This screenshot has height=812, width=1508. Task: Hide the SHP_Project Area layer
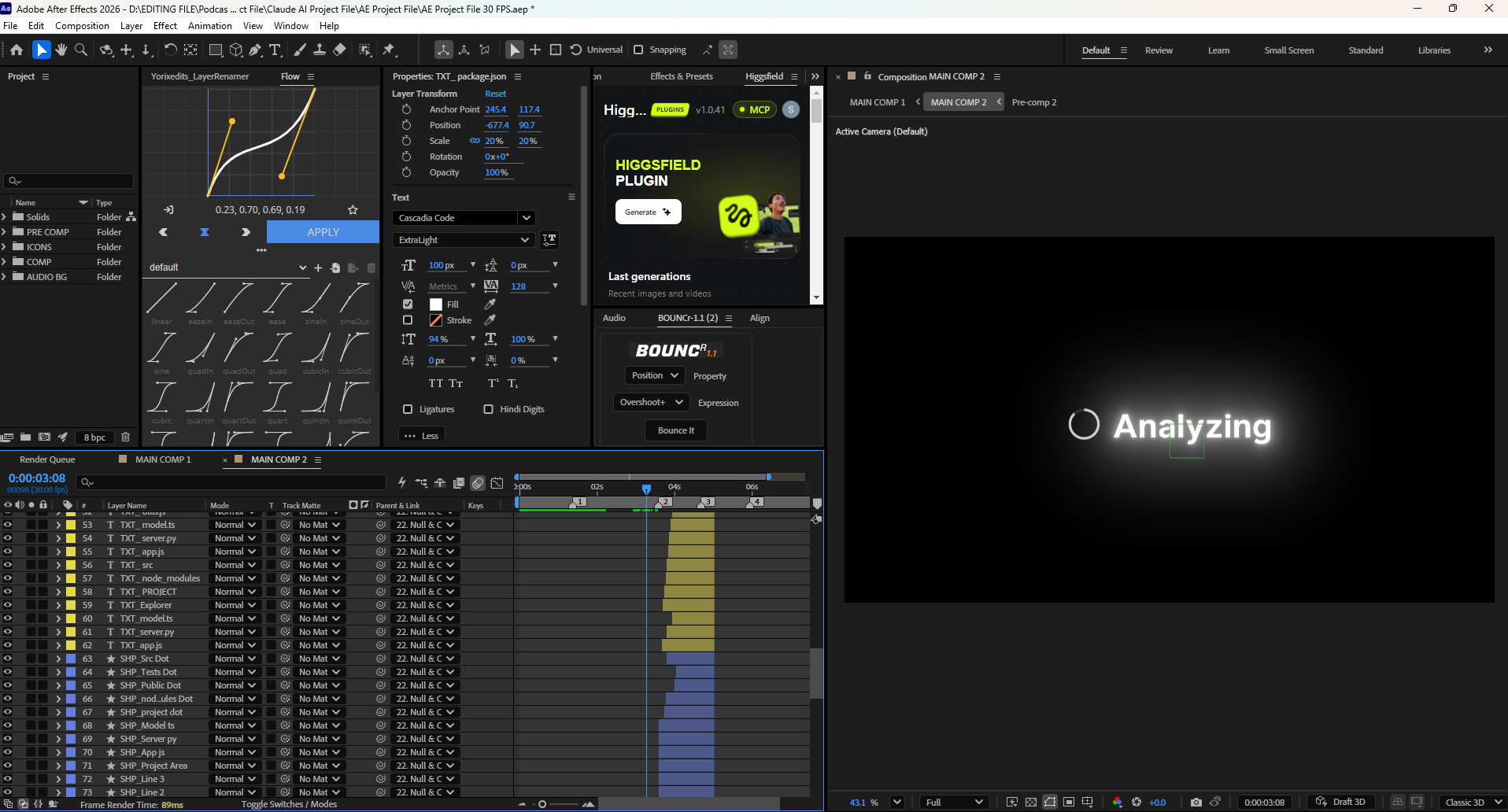tap(8, 766)
